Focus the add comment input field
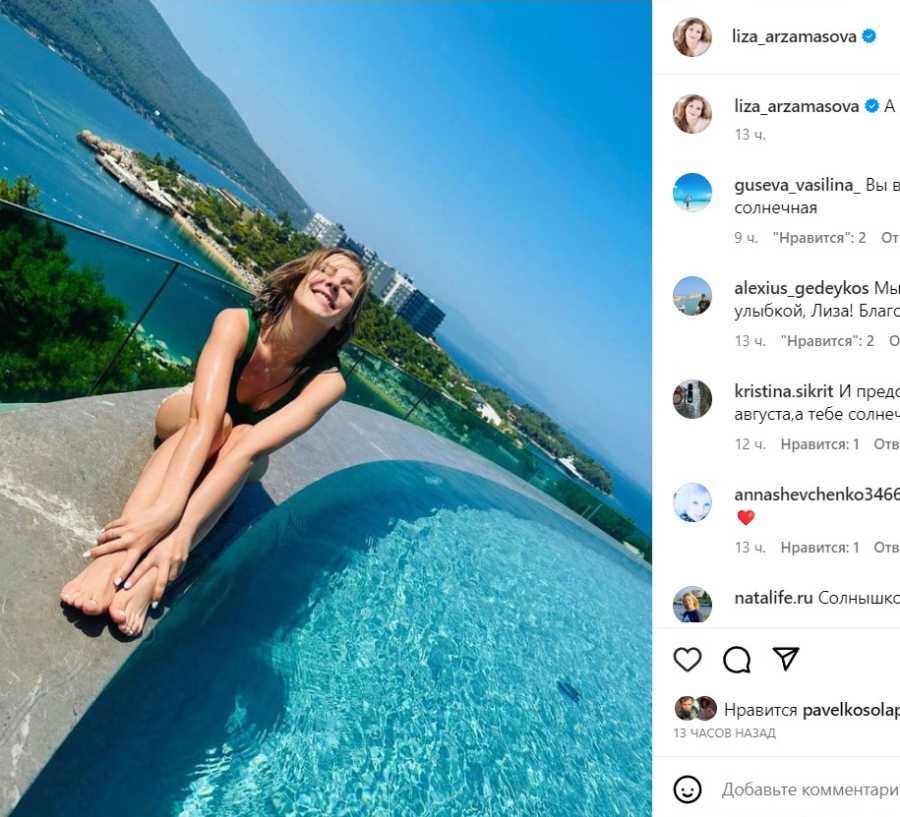This screenshot has width=900, height=817. point(810,790)
